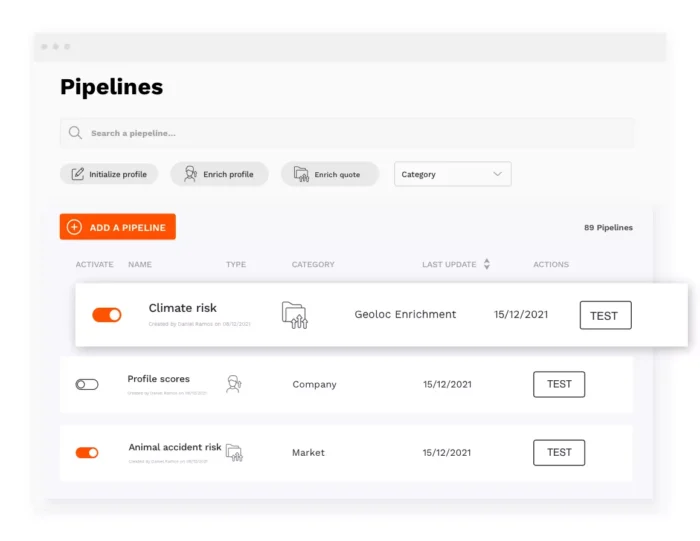This screenshot has height=541, width=700.
Task: Click the magnifying glass search icon
Action: [75, 133]
